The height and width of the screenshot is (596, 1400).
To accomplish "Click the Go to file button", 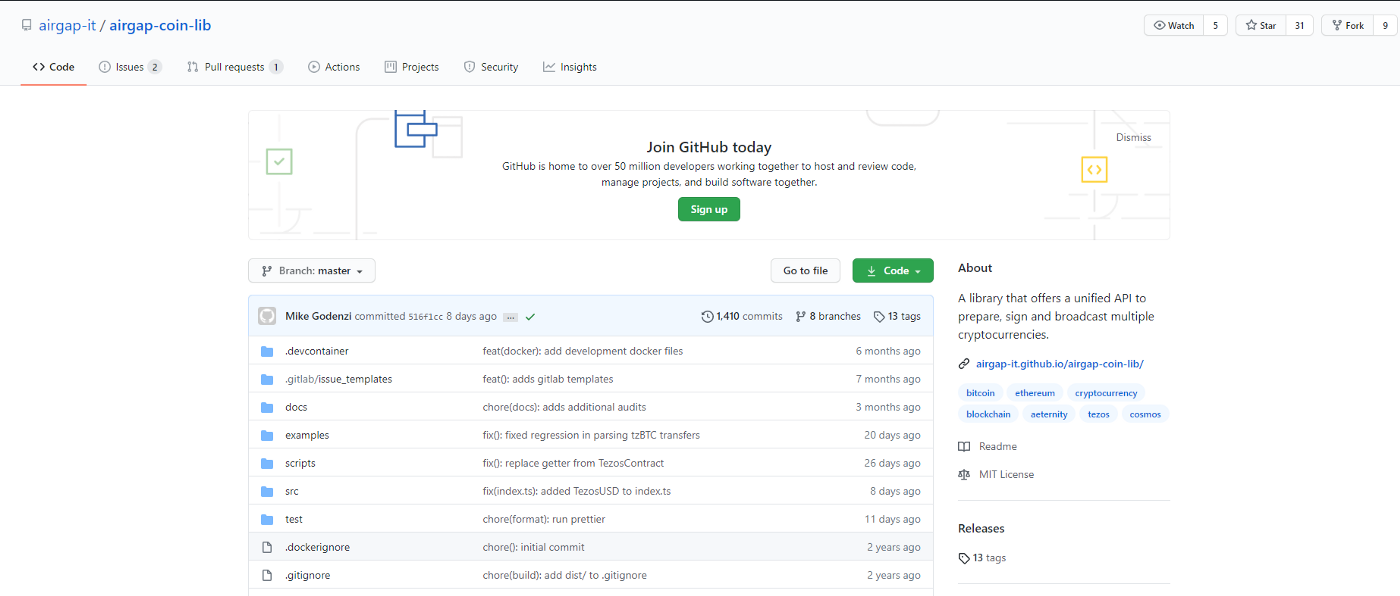I will pyautogui.click(x=805, y=271).
